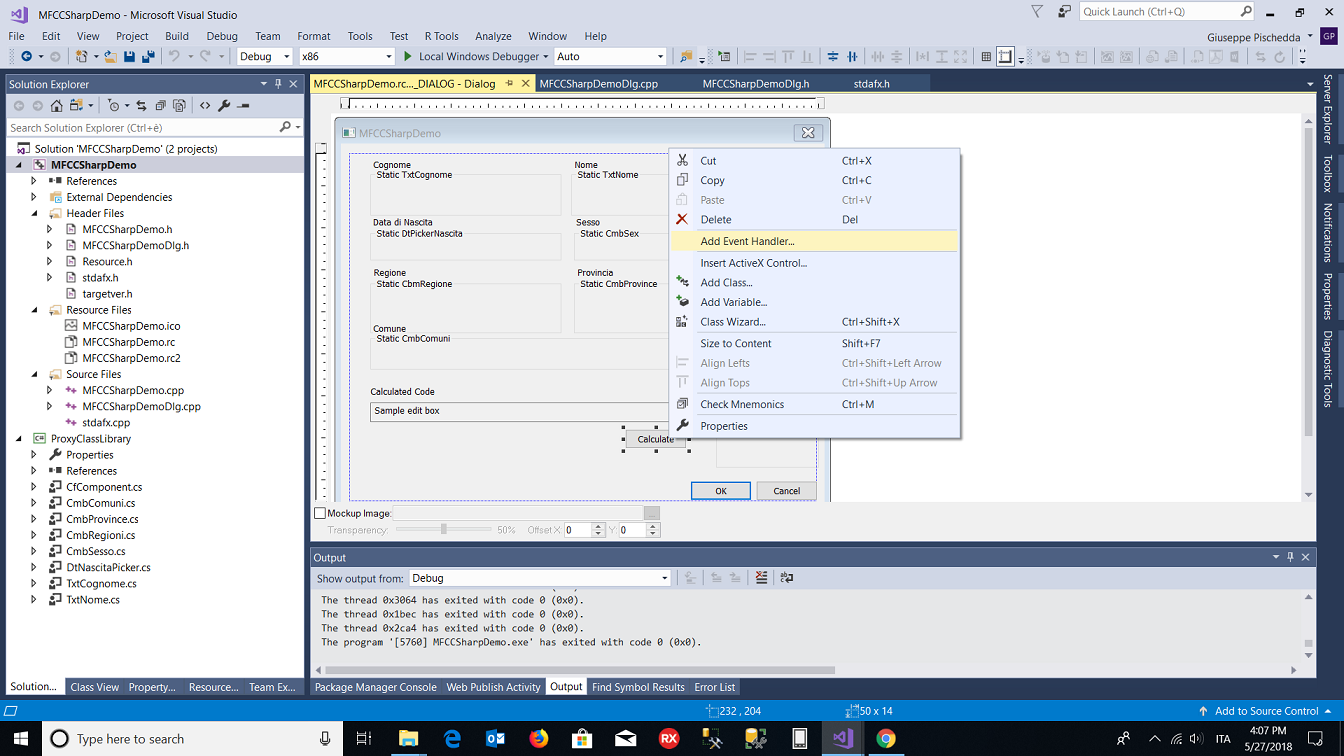Viewport: 1344px width, 756px height.
Task: Open the Outlook taskbar icon
Action: (495, 739)
